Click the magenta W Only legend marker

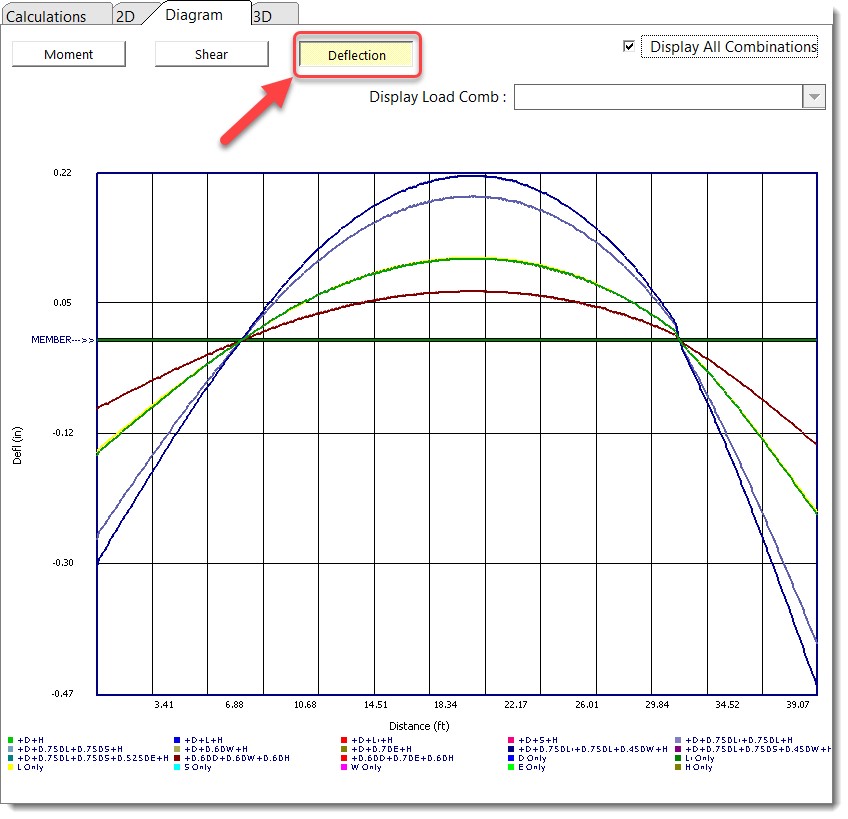pos(344,767)
